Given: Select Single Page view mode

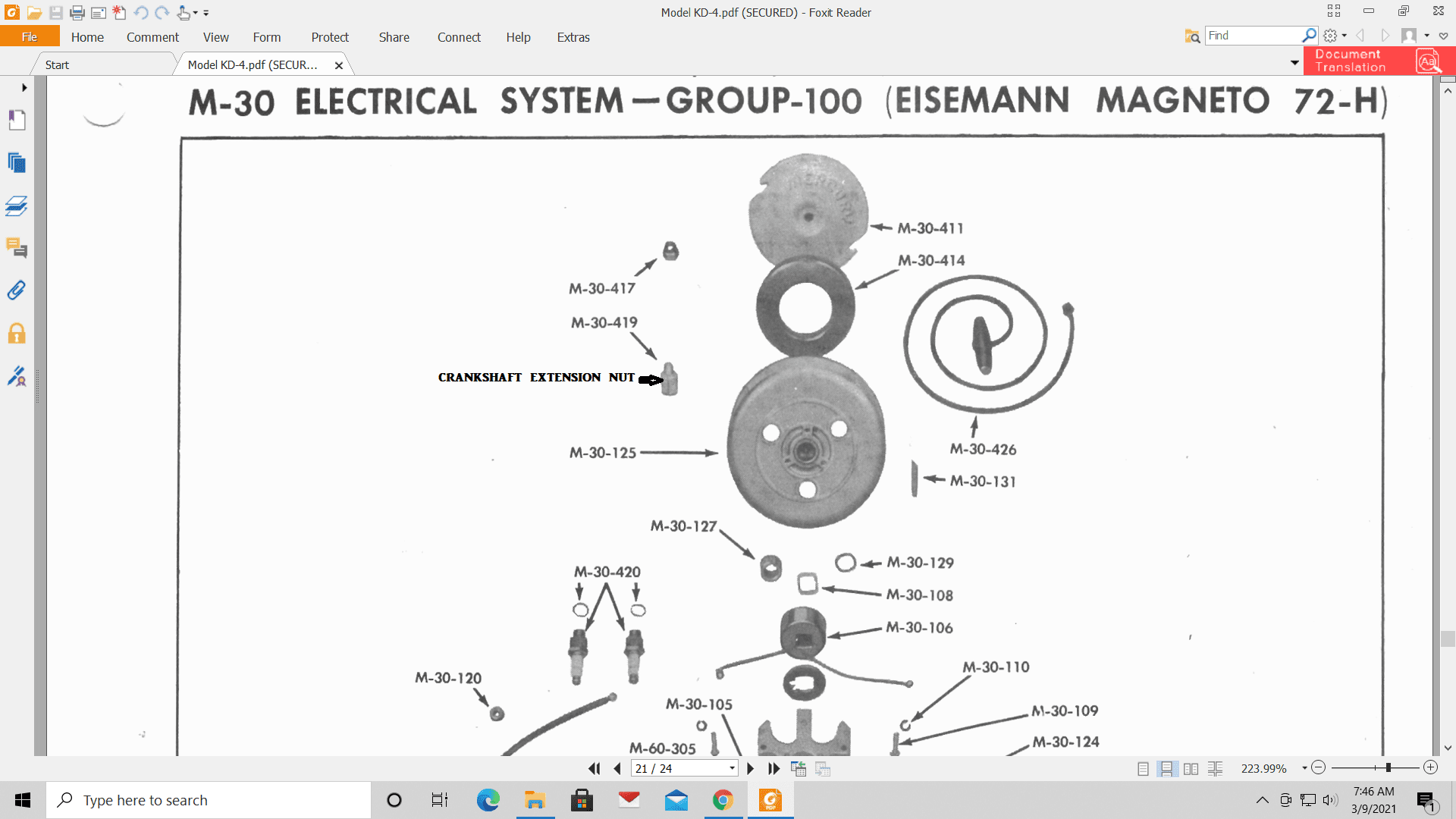Looking at the screenshot, I should (1143, 768).
